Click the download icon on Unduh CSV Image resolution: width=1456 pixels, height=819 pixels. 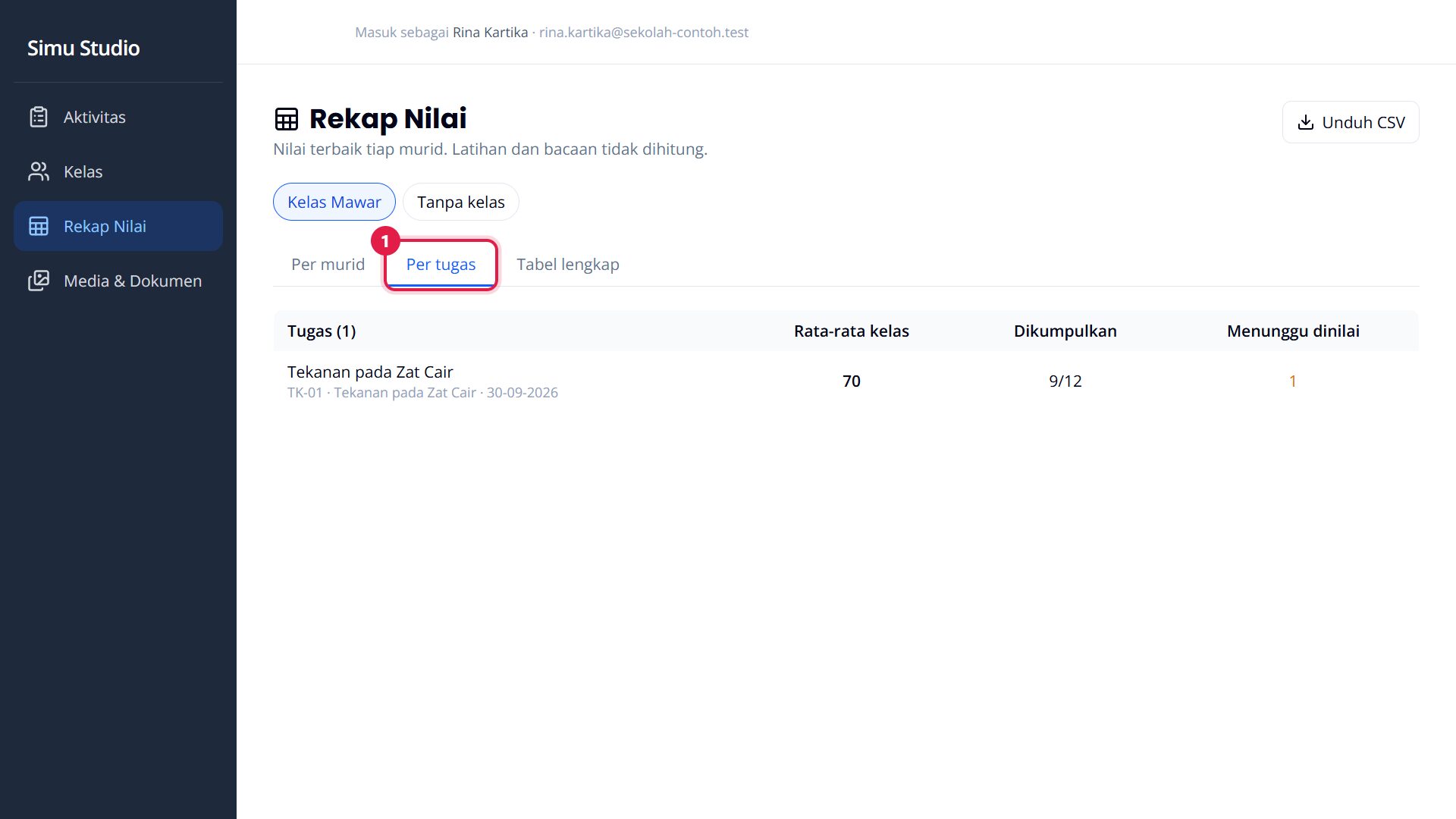click(x=1306, y=122)
